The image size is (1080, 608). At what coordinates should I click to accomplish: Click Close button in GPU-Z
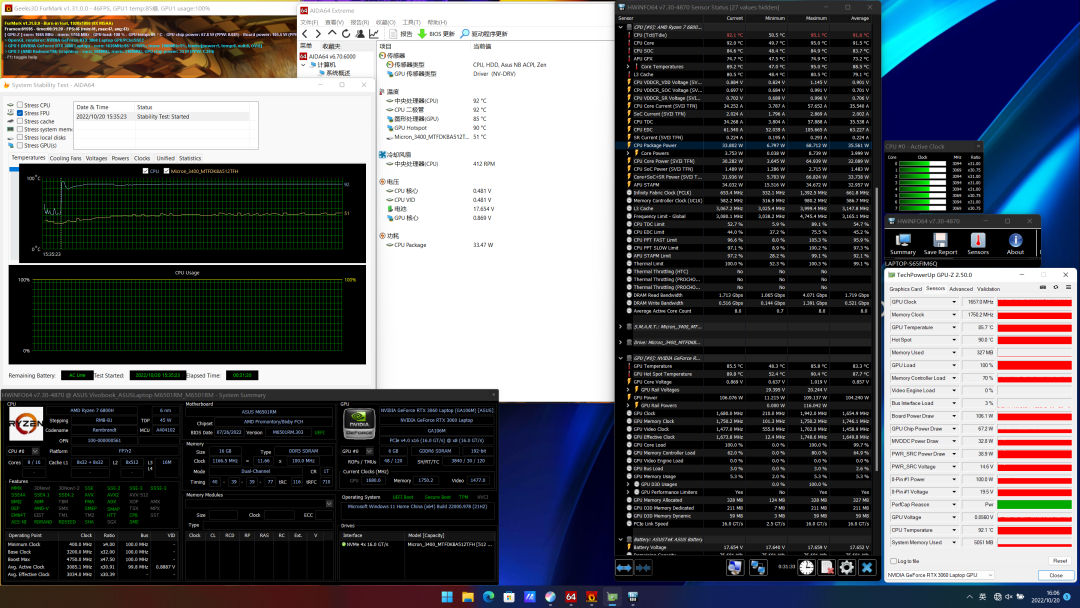[1055, 575]
